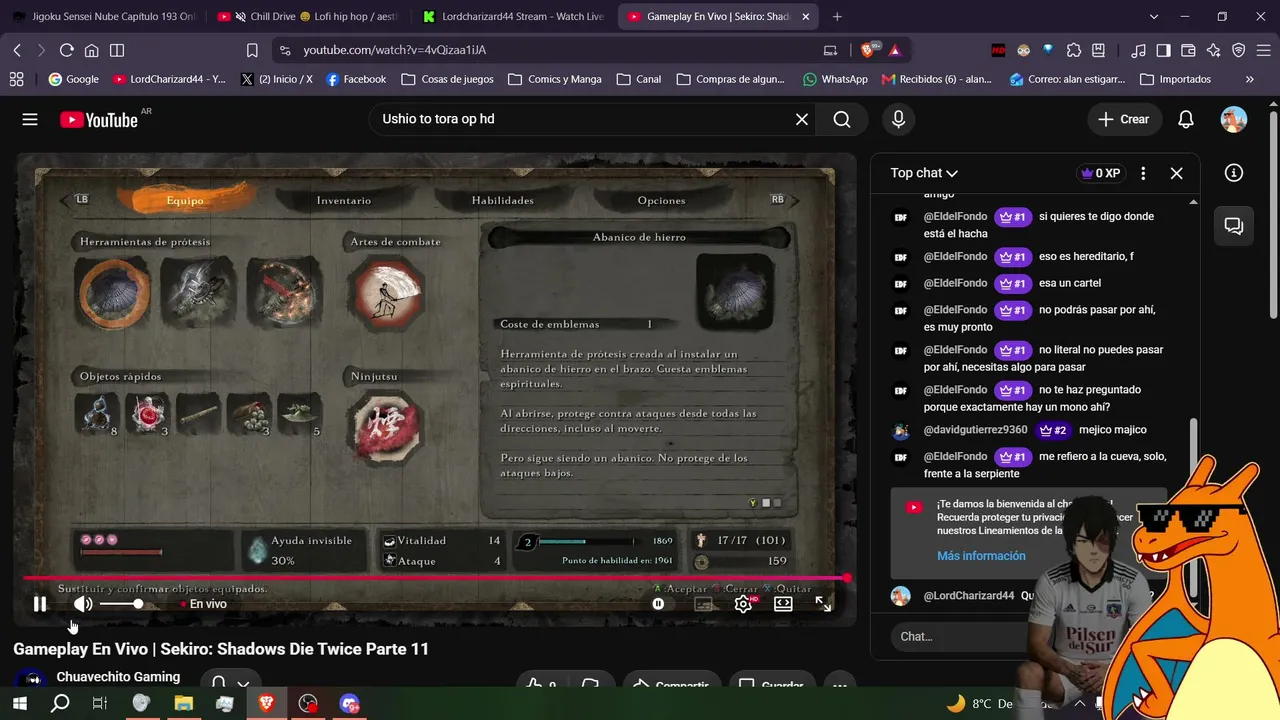This screenshot has height=720, width=1280.
Task: Click the Chuavechito Gaming channel name
Action: pyautogui.click(x=118, y=677)
